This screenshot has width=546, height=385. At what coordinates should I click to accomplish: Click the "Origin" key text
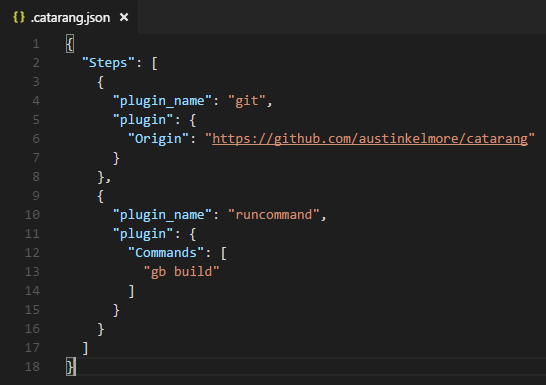point(158,139)
